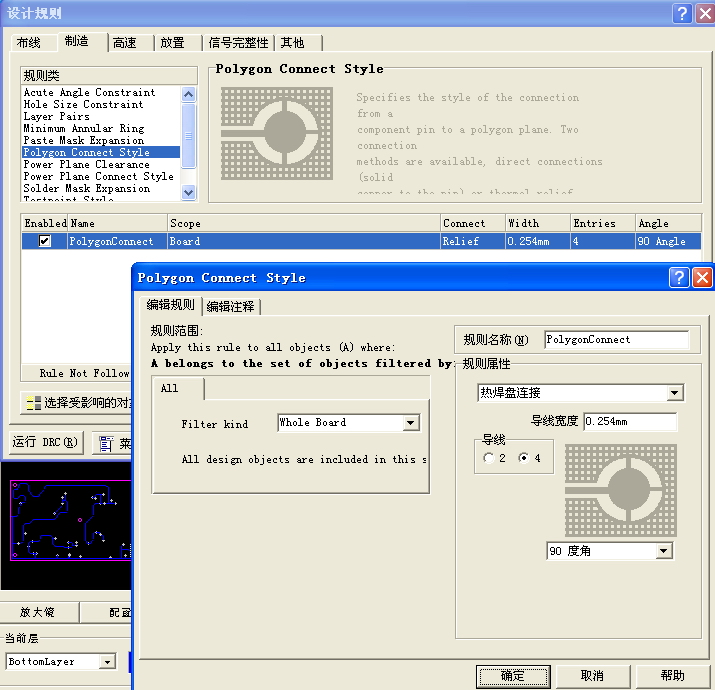Select the PolygonConnect rule name cell
This screenshot has width=715, height=690.
[x=118, y=241]
